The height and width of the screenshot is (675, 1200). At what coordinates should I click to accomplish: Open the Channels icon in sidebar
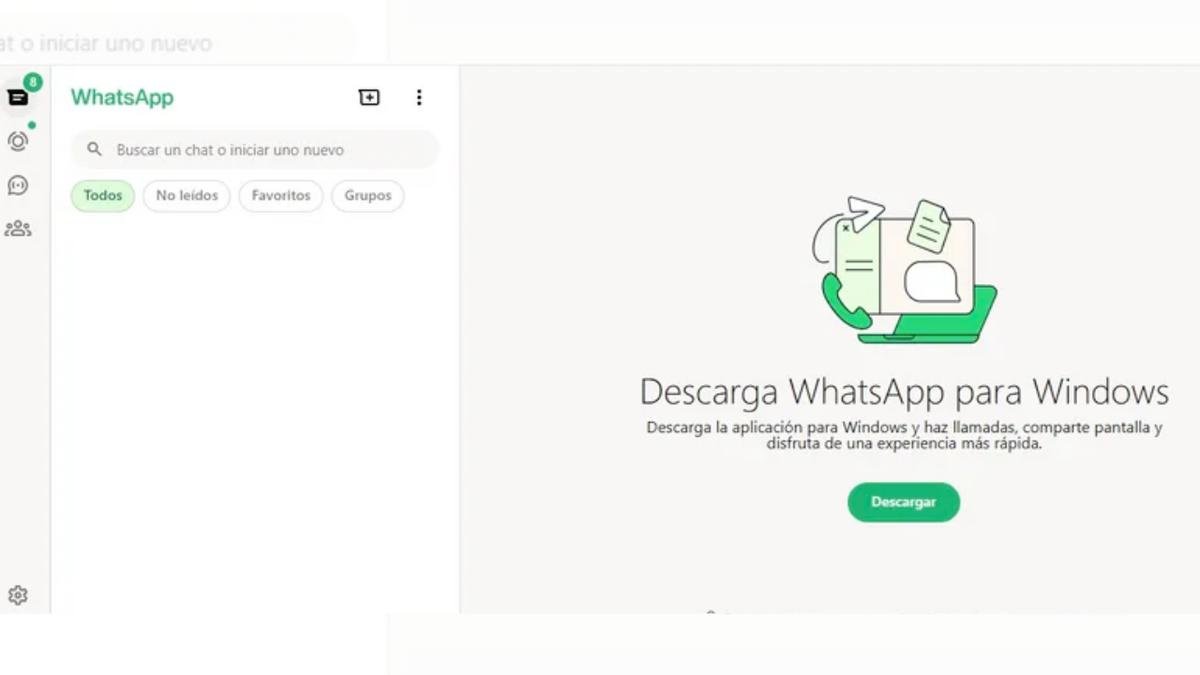(18, 186)
